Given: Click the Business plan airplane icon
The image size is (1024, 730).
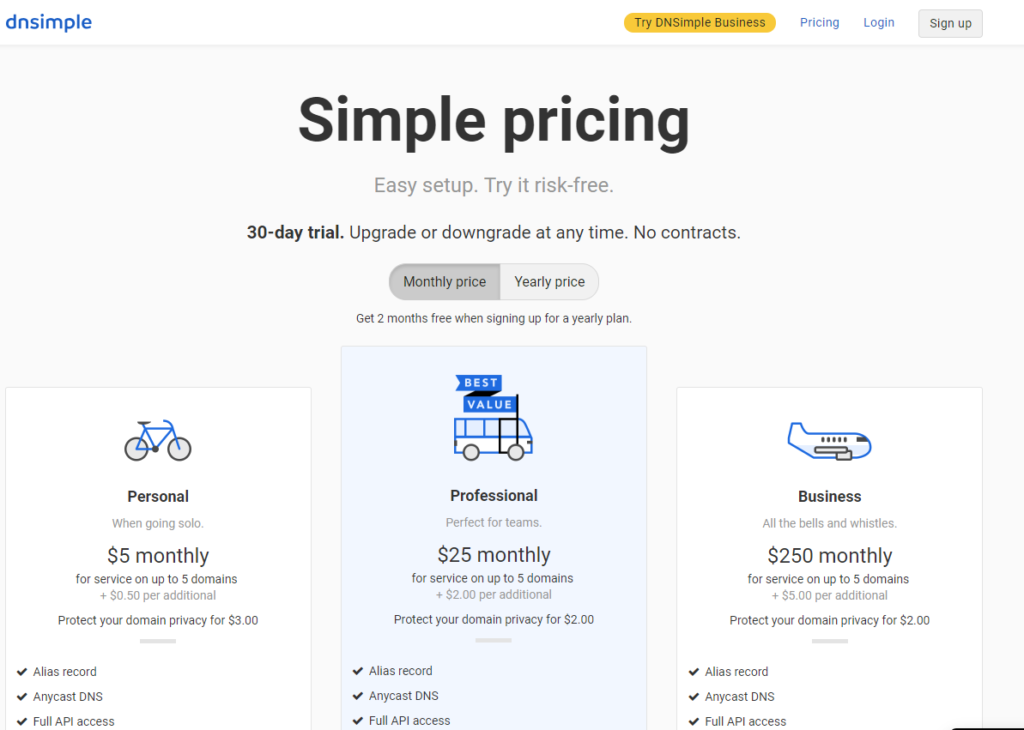Looking at the screenshot, I should 829,441.
